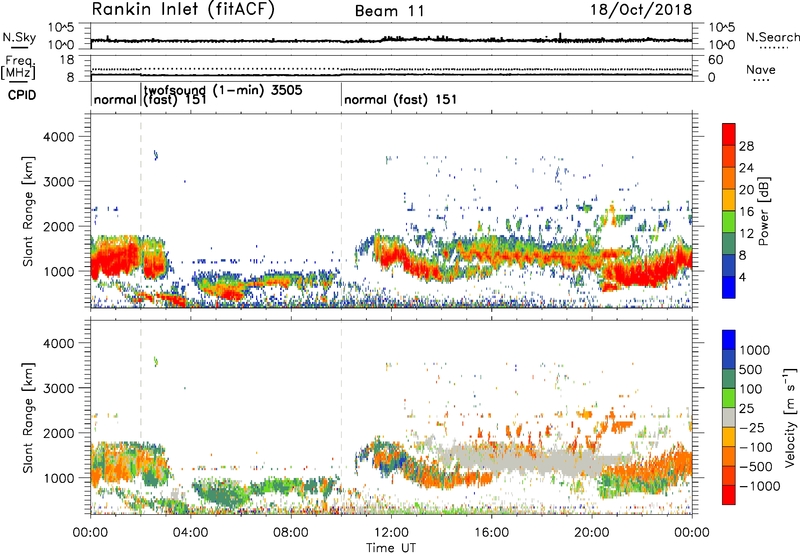Click the 'N.Sky' legend label

point(19,37)
